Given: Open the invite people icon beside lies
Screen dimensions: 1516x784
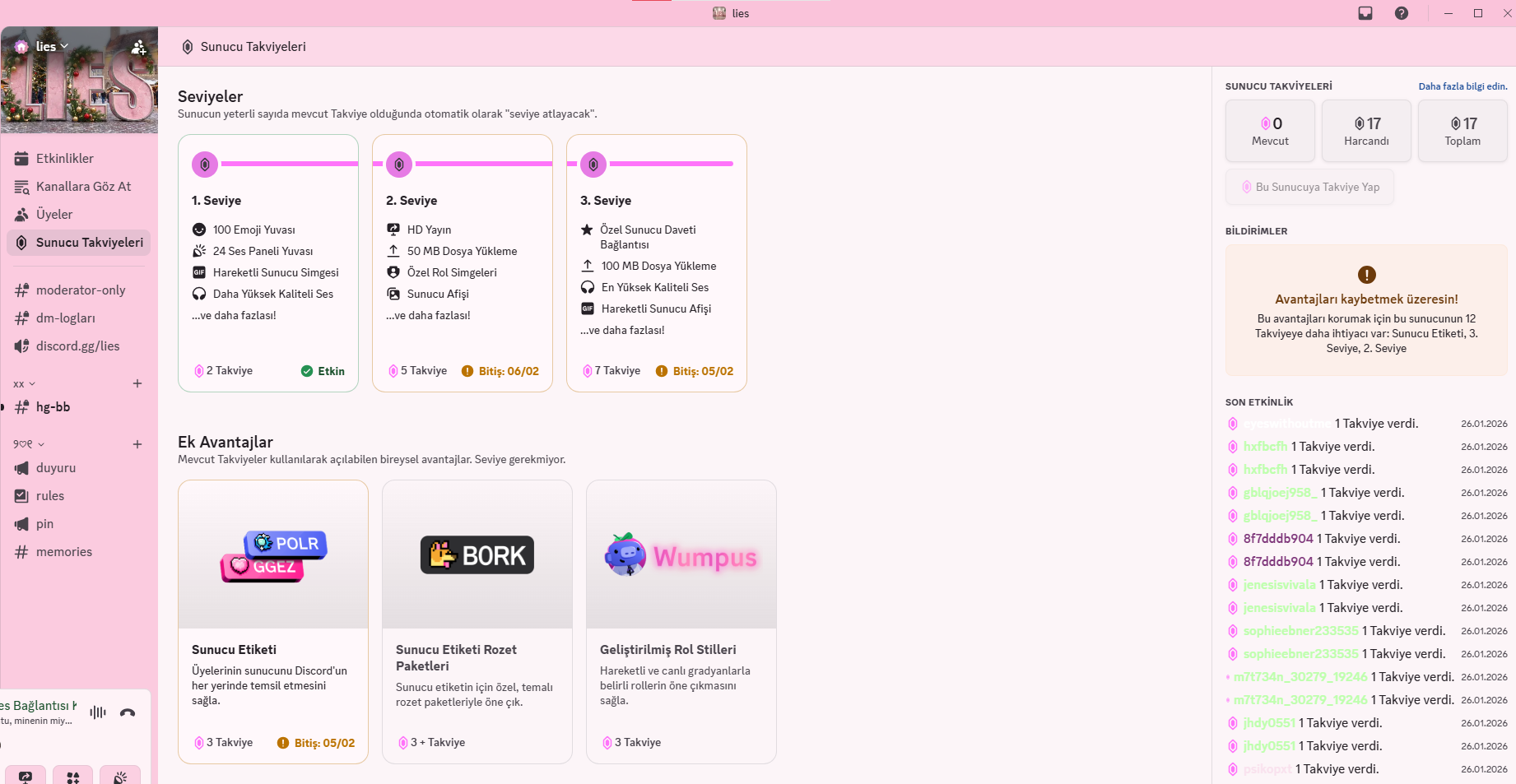Looking at the screenshot, I should (x=139, y=47).
